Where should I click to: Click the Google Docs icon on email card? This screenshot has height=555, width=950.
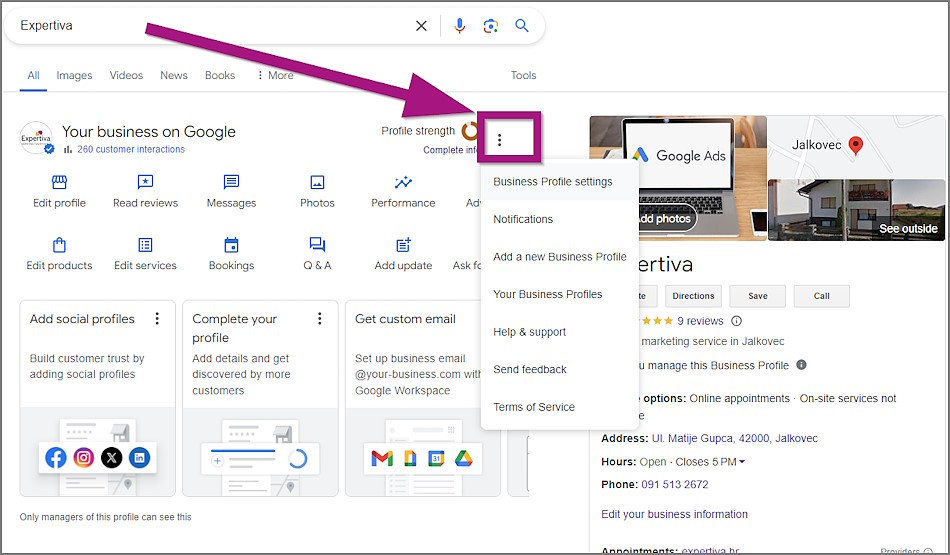point(410,459)
